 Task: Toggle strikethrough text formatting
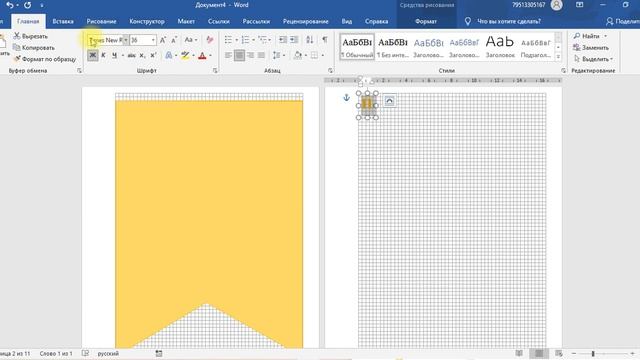point(131,55)
